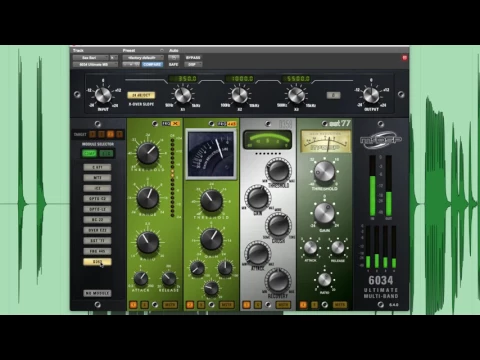Click the green gain-reduction meter in band 3
Viewport: 480px width, 360px height.
point(268,140)
